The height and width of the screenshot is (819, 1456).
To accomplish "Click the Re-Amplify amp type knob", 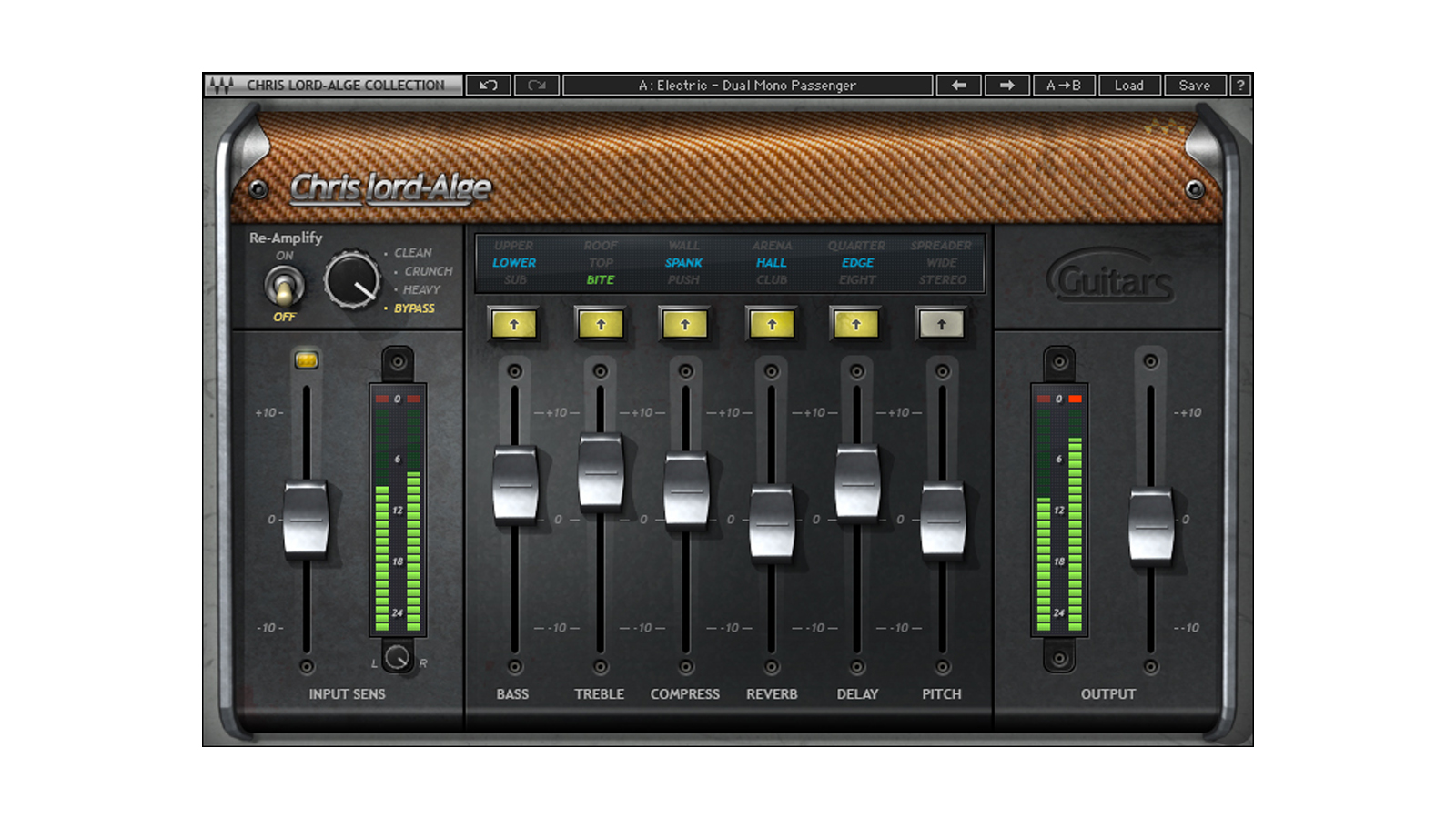I will click(352, 280).
